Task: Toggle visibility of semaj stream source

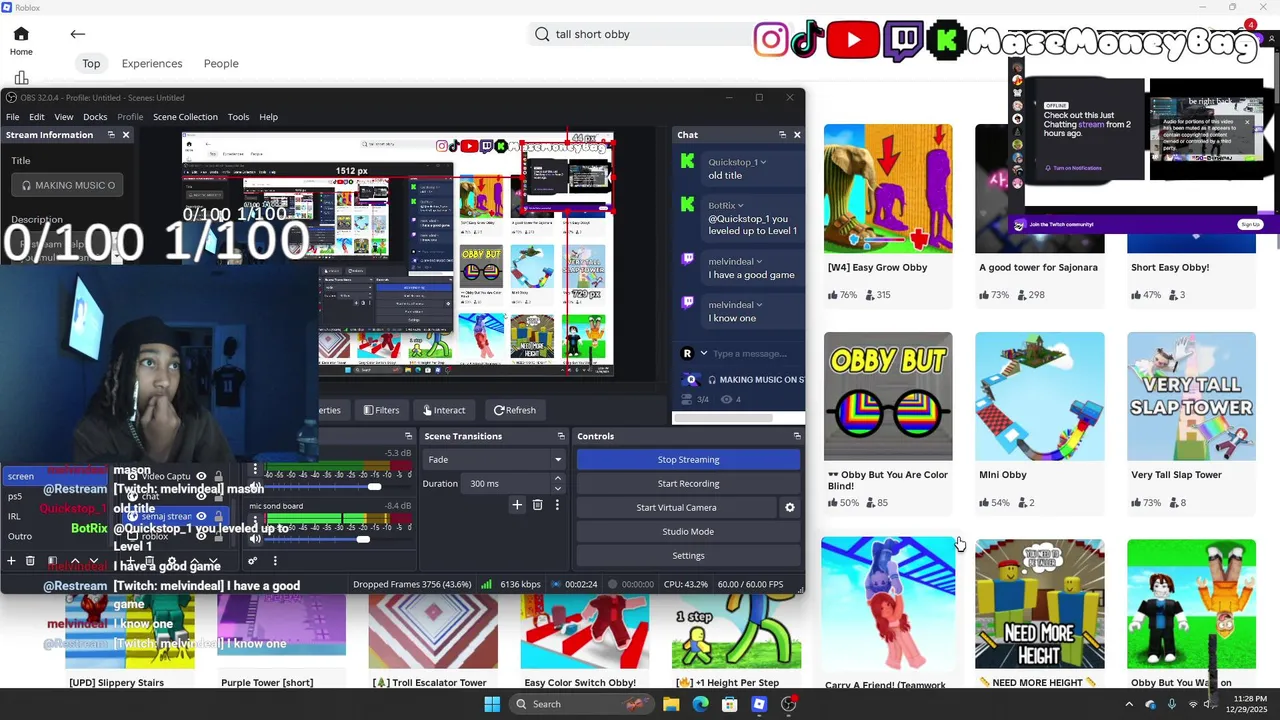Action: 201,516
